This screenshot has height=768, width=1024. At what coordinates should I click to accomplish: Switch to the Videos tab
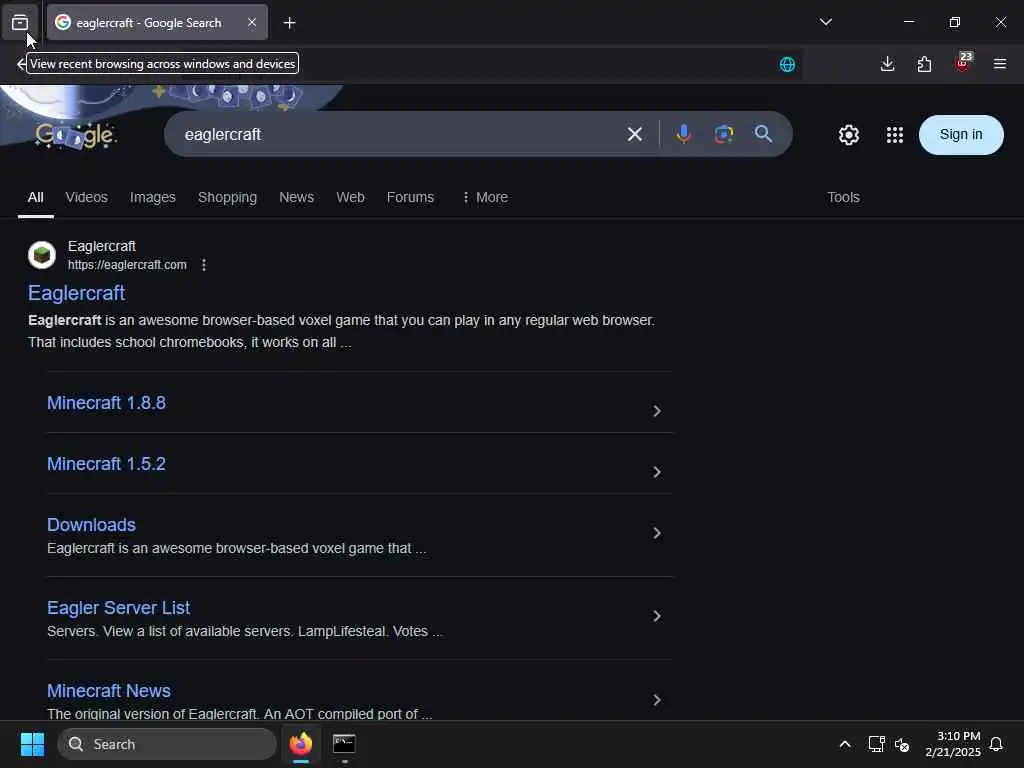coord(86,197)
